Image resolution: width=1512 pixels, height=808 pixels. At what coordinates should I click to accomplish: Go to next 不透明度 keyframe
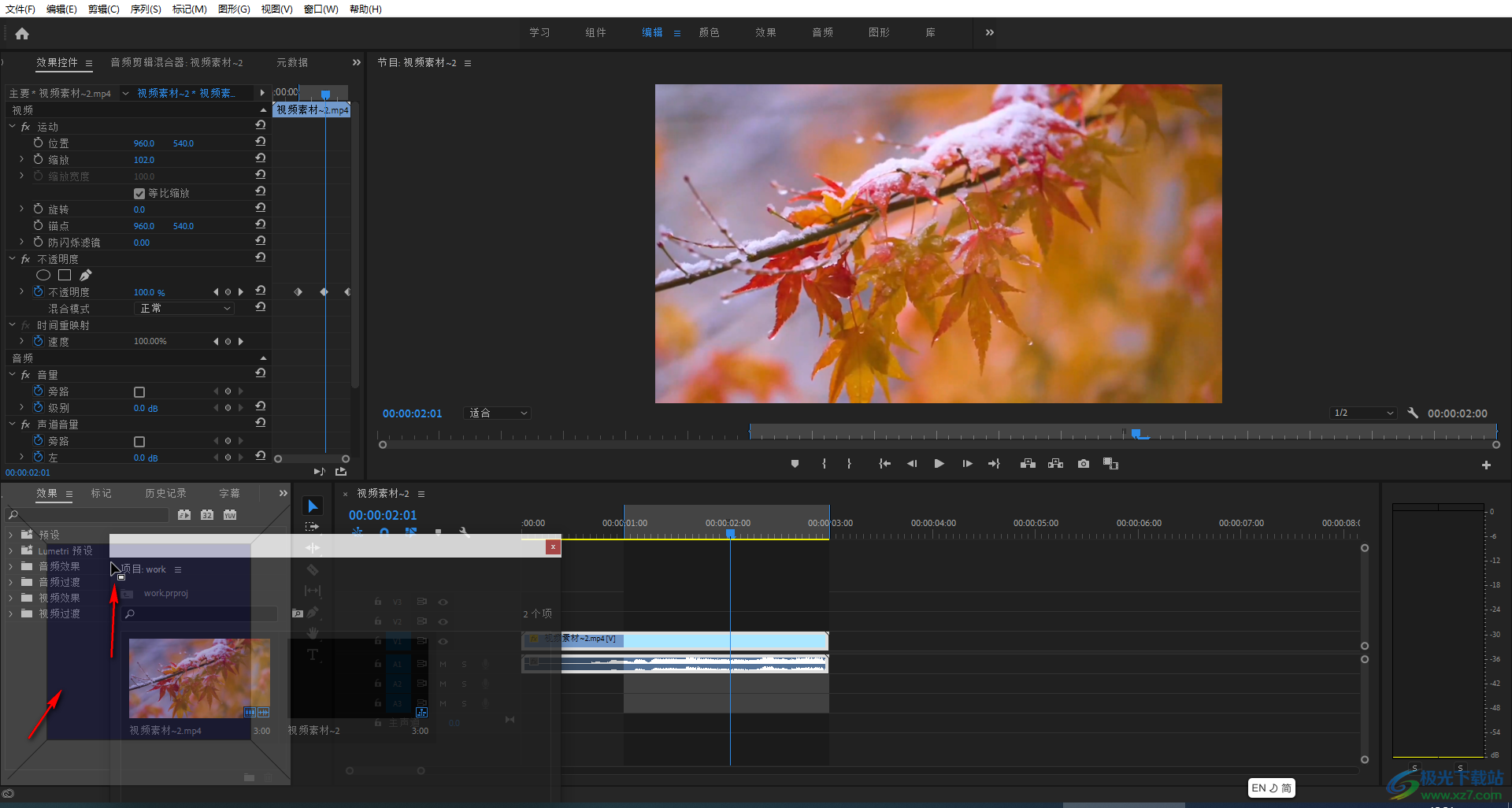tap(241, 292)
